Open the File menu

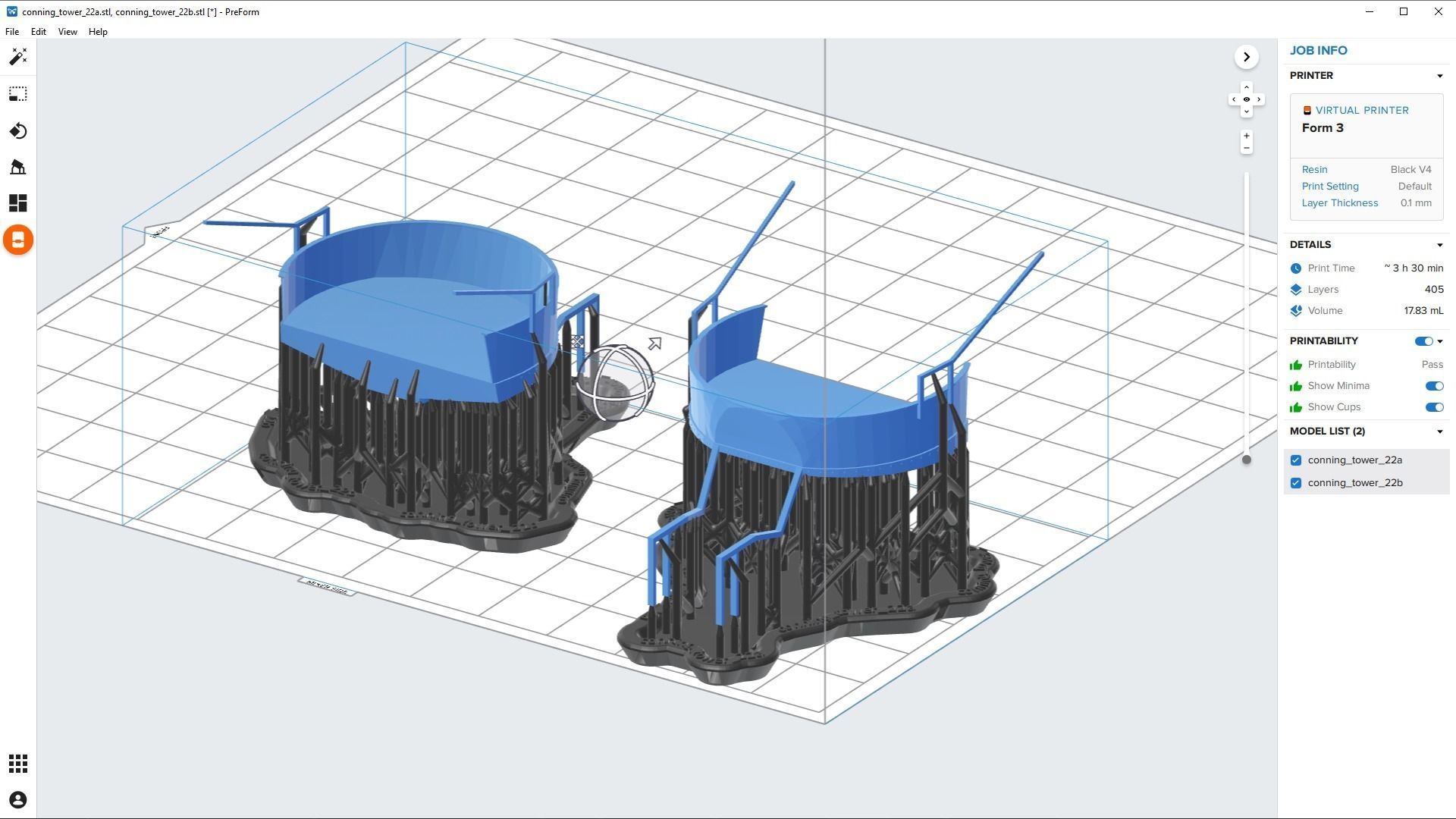pyautogui.click(x=12, y=32)
